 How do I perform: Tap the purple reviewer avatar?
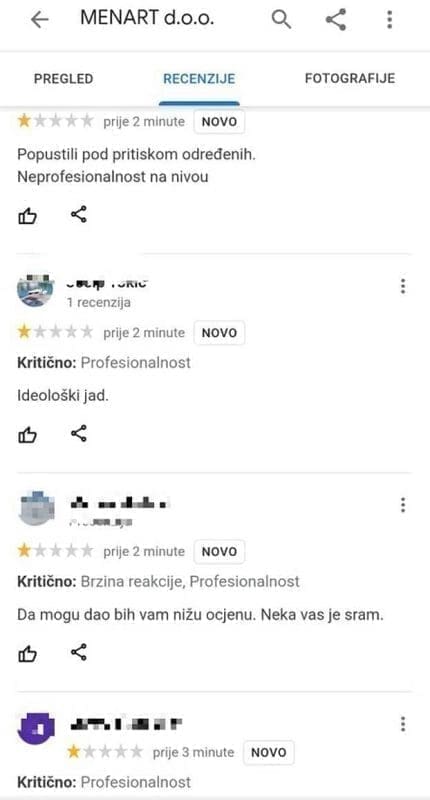click(35, 727)
